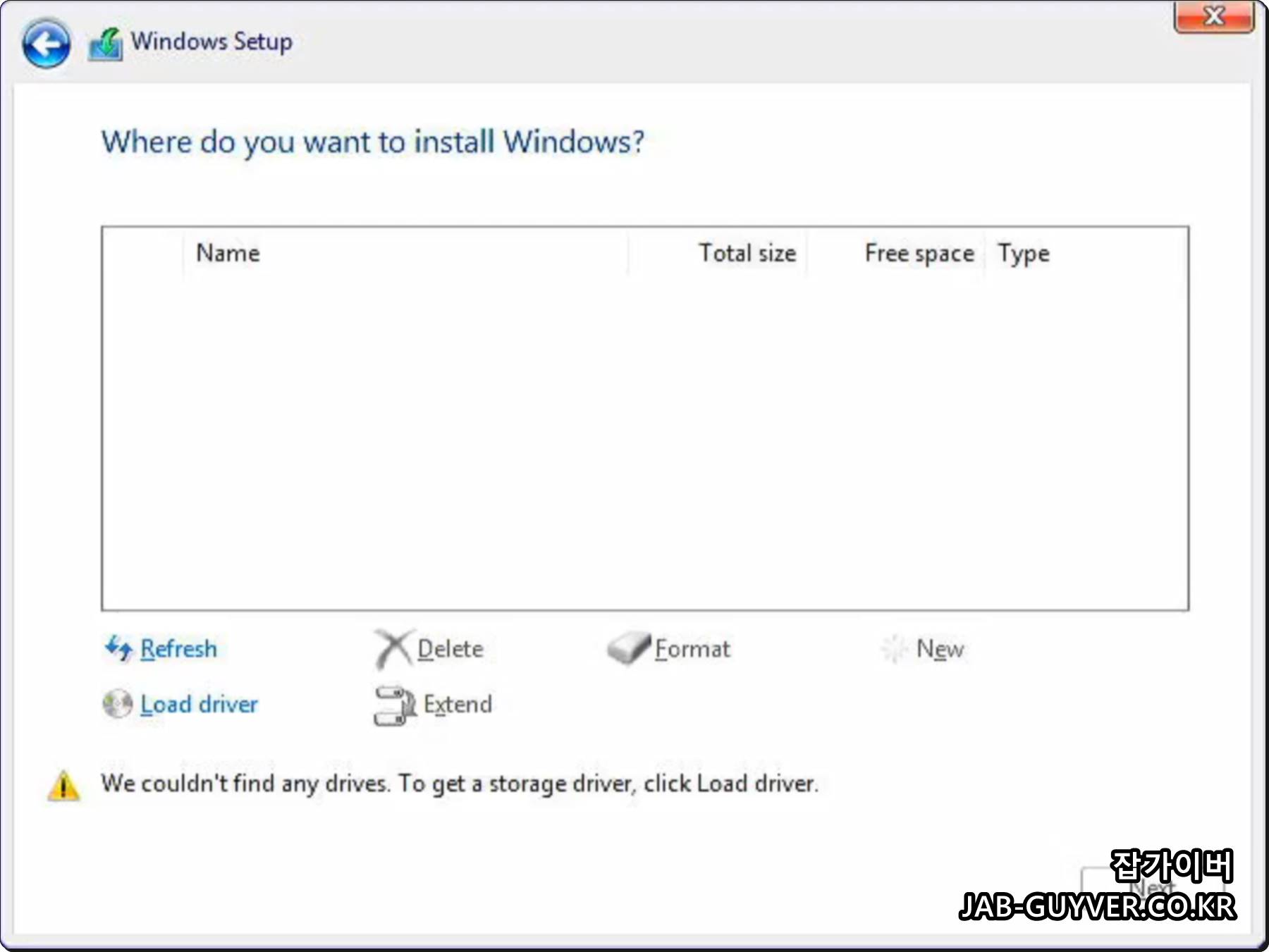This screenshot has width=1269, height=952.
Task: Click the New partition option
Action: 940,648
